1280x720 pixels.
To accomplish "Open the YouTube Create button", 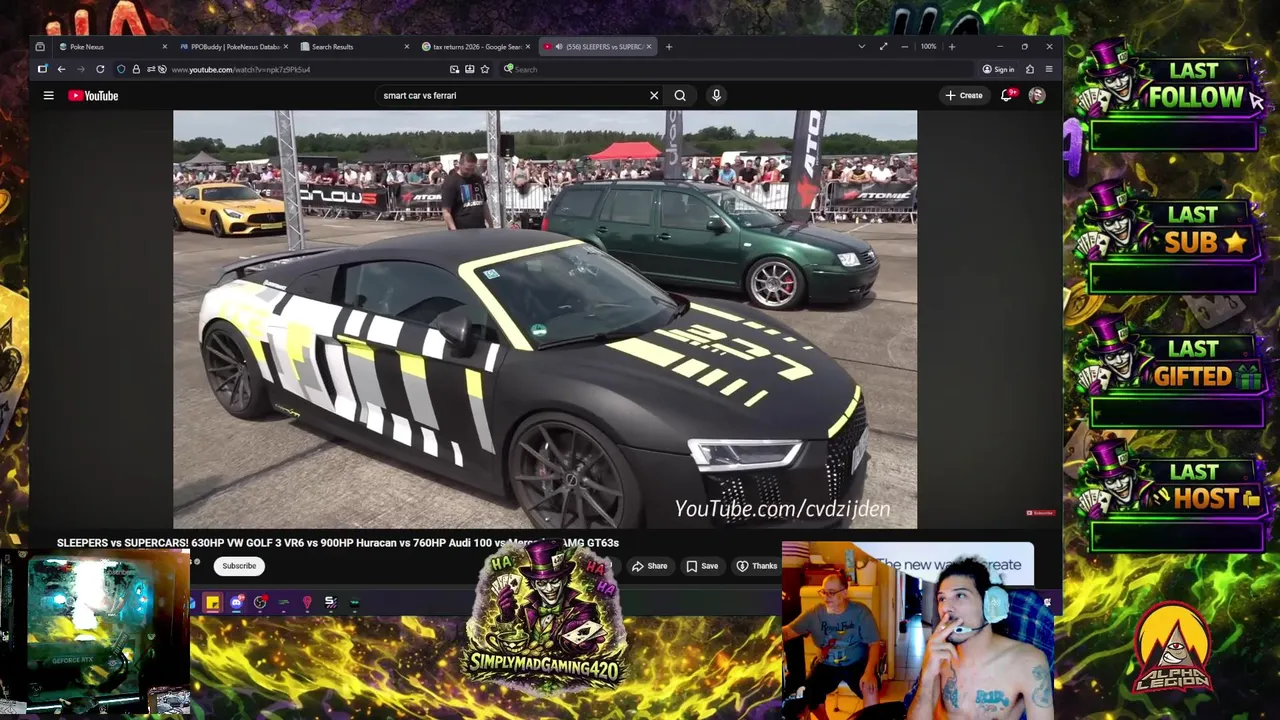I will coord(964,95).
